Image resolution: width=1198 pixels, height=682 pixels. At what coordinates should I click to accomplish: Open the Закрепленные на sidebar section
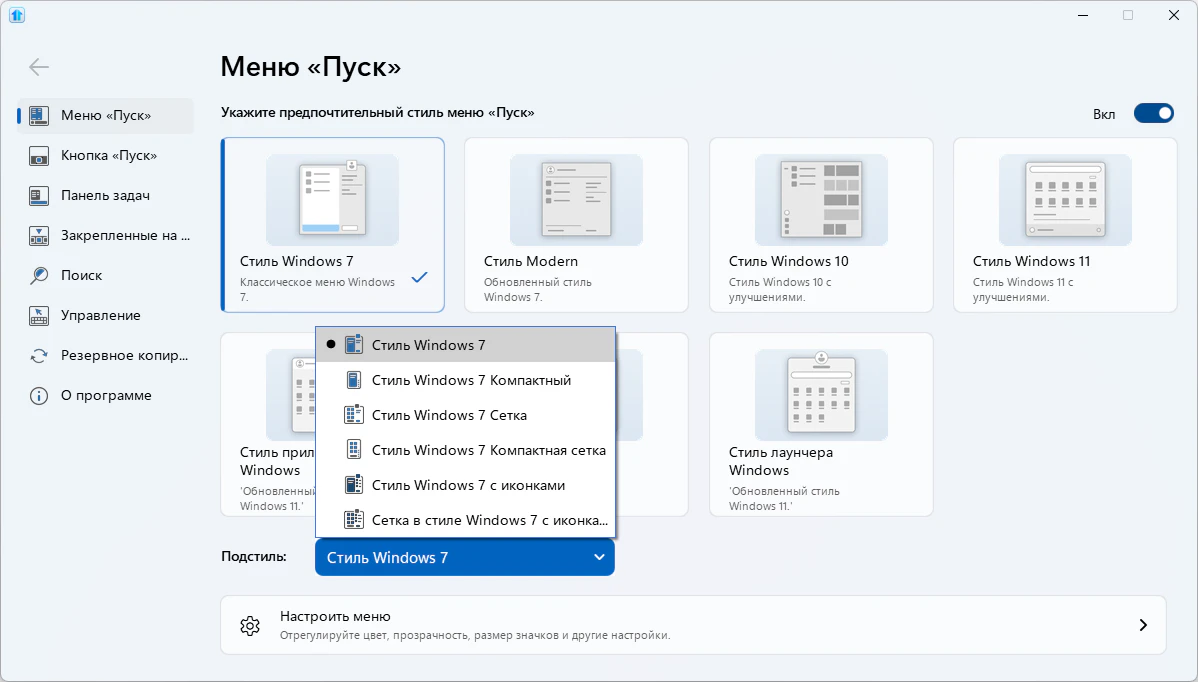105,235
